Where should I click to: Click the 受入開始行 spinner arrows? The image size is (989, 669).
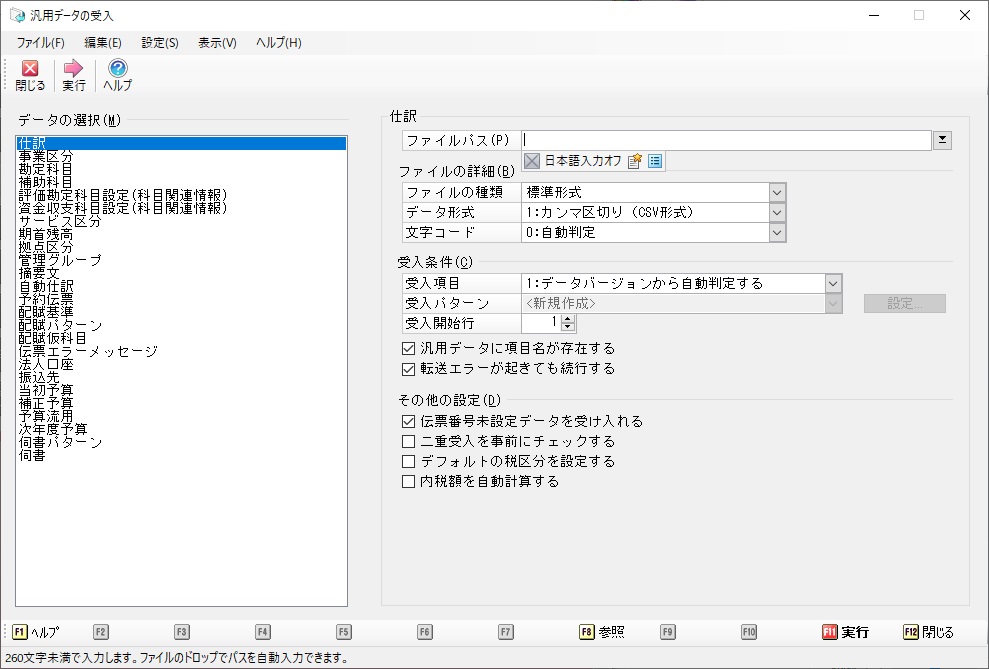[568, 323]
